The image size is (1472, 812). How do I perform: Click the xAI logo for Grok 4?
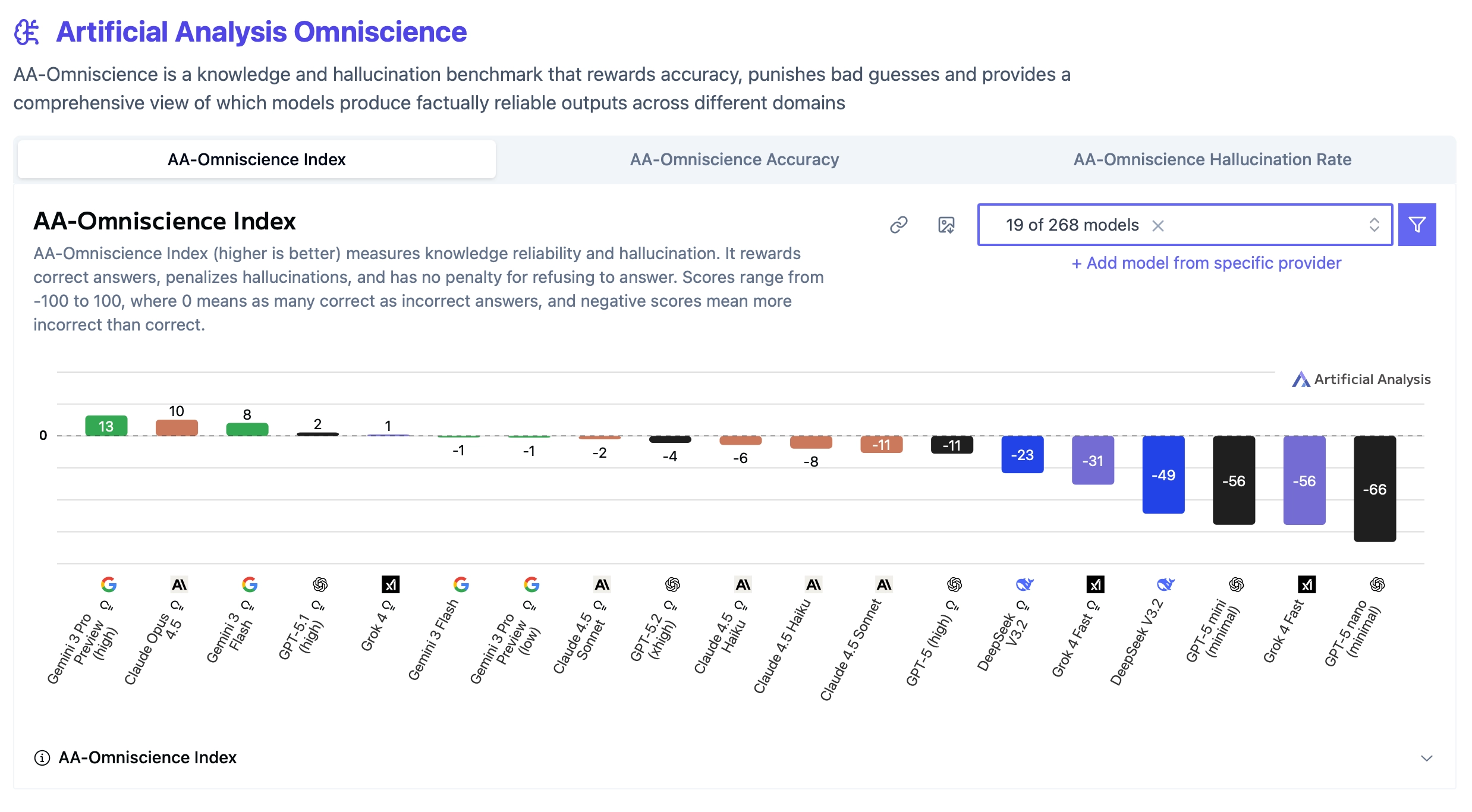coord(391,584)
